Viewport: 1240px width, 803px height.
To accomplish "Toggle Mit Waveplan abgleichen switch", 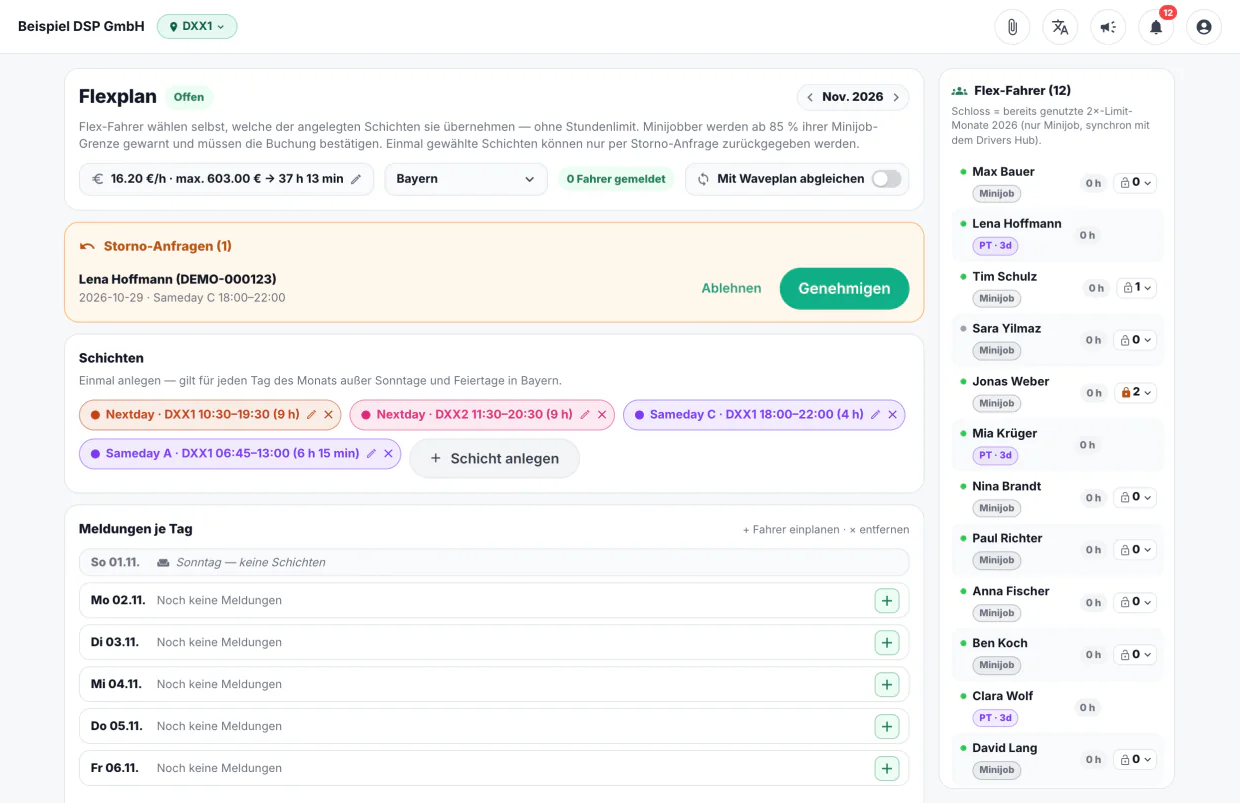I will pos(886,179).
